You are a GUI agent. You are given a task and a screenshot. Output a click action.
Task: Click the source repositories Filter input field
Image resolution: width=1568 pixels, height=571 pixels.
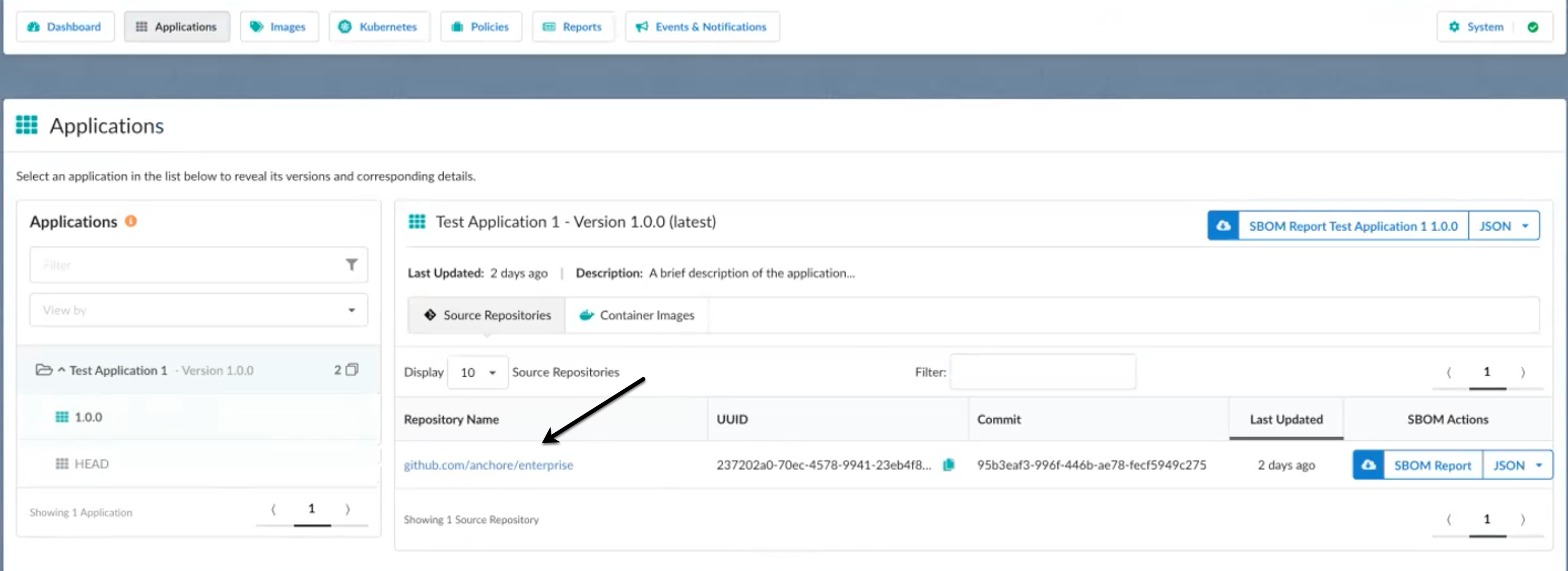1042,371
